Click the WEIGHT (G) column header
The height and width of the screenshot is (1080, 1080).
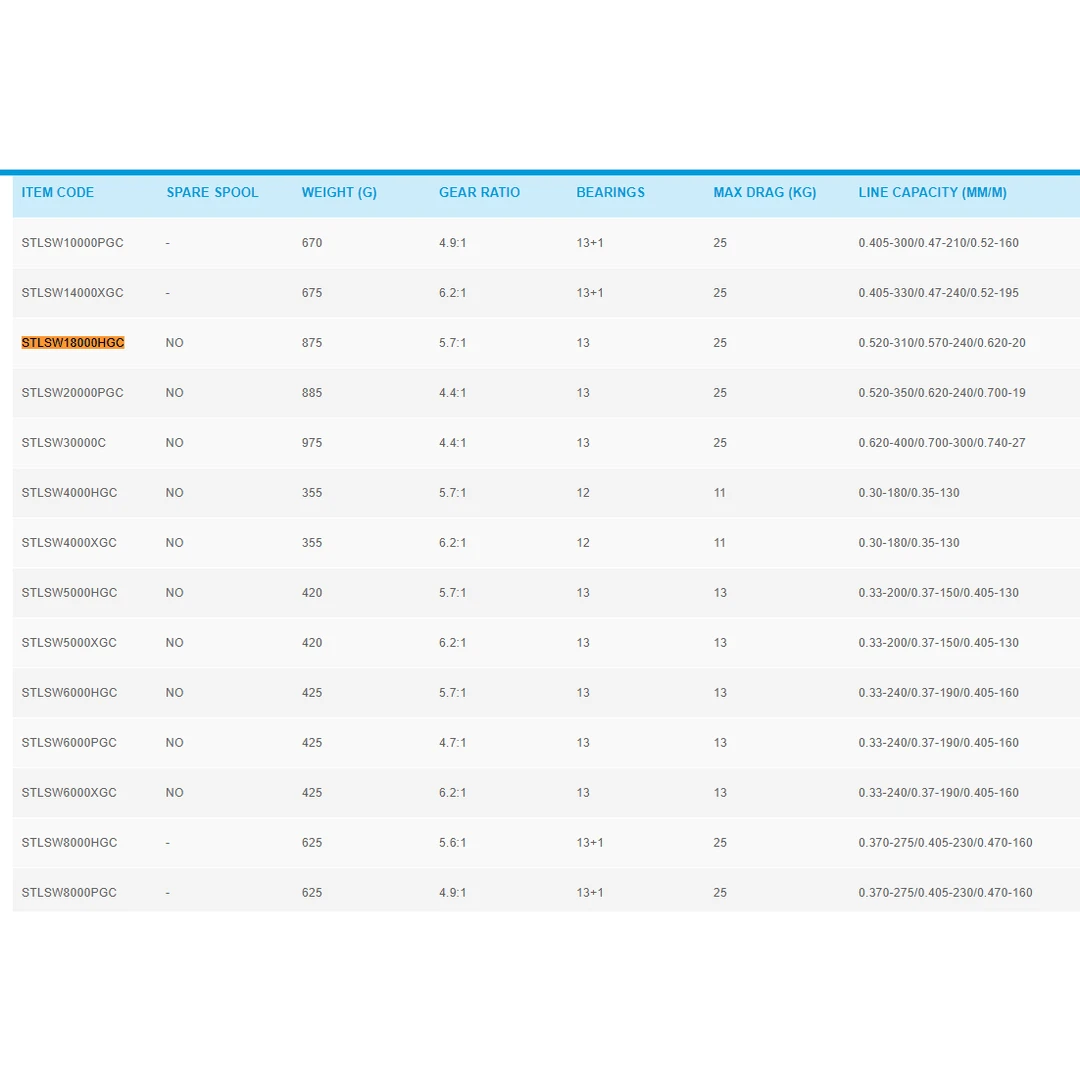coord(339,192)
